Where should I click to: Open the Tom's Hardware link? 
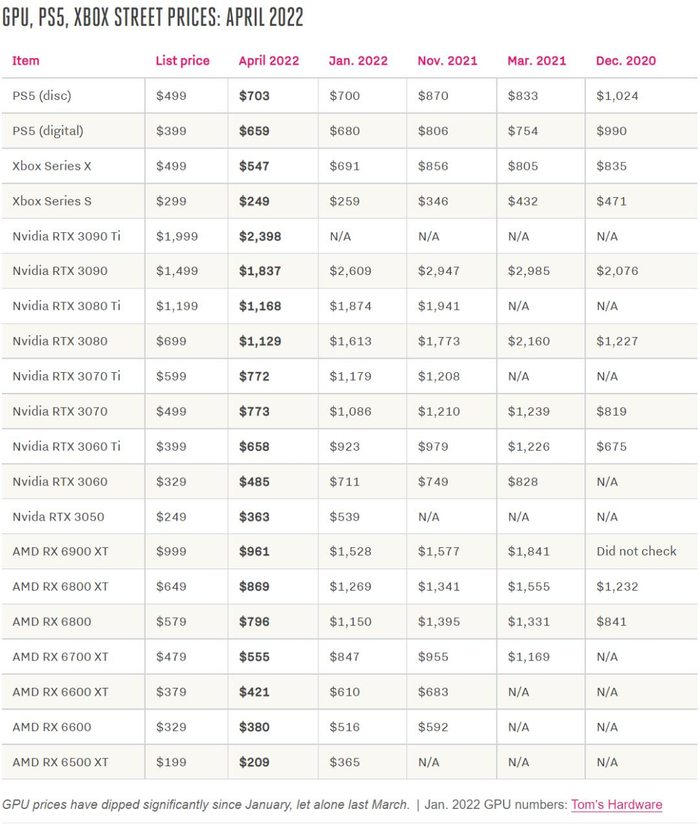pos(616,804)
